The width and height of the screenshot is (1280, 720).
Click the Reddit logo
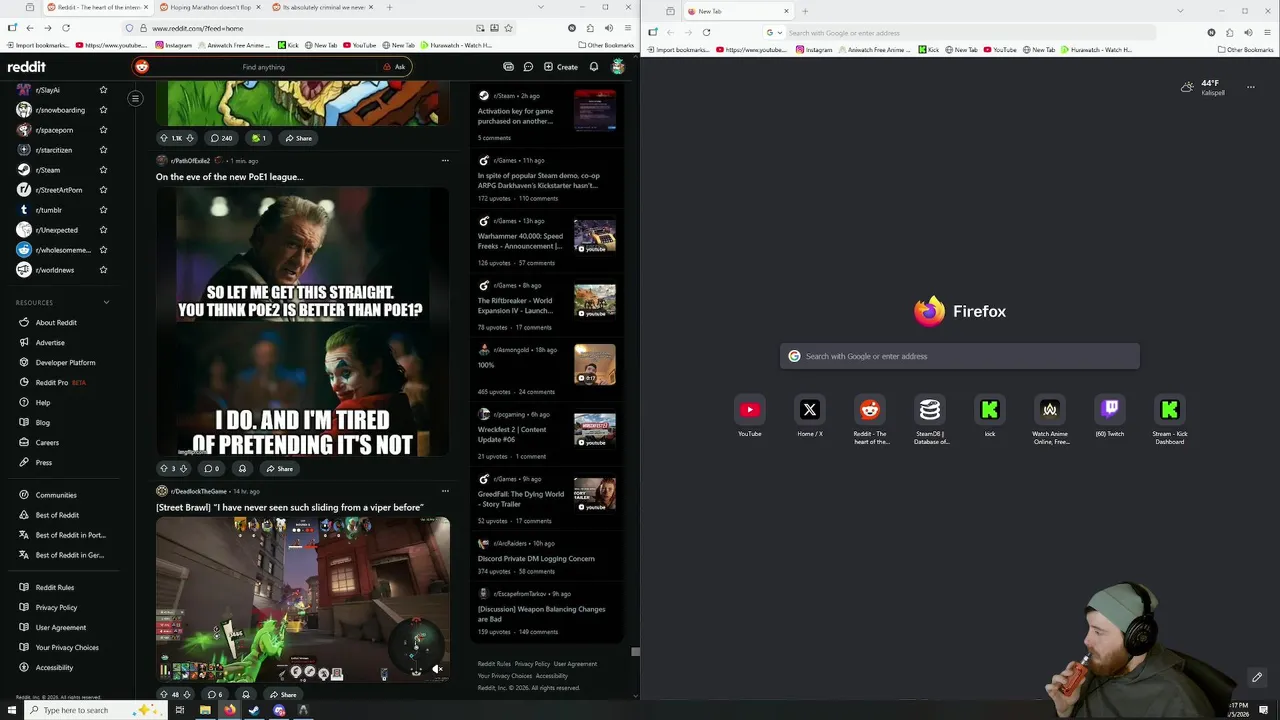coord(26,67)
